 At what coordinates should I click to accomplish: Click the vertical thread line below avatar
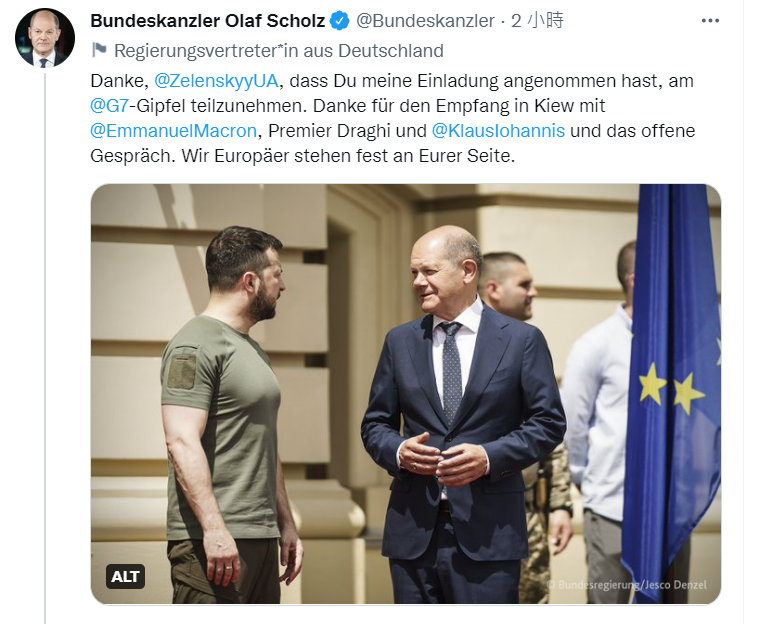[44, 350]
